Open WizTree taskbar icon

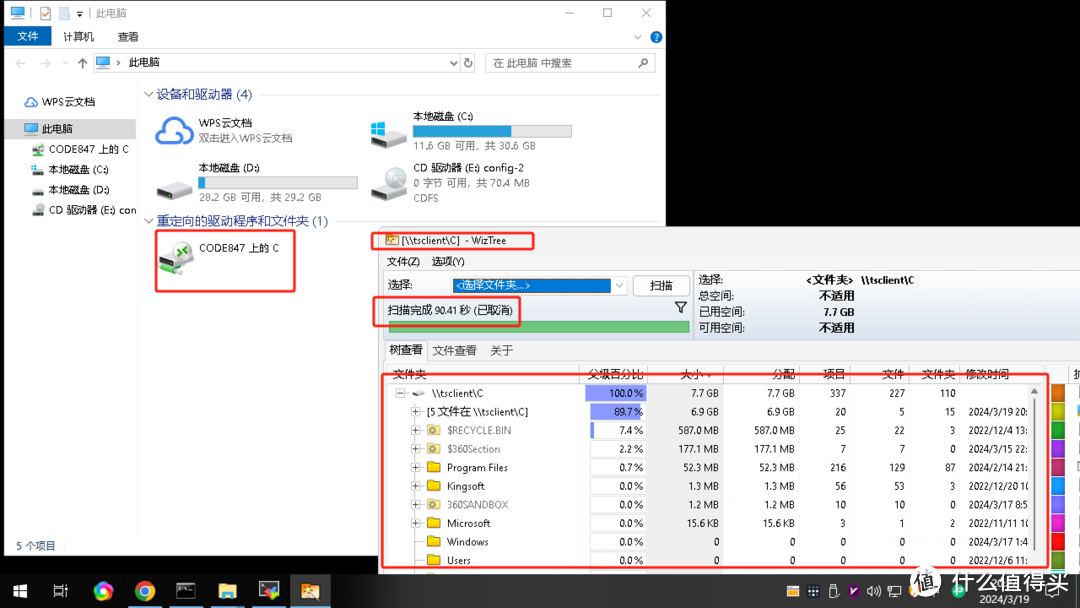tap(310, 591)
